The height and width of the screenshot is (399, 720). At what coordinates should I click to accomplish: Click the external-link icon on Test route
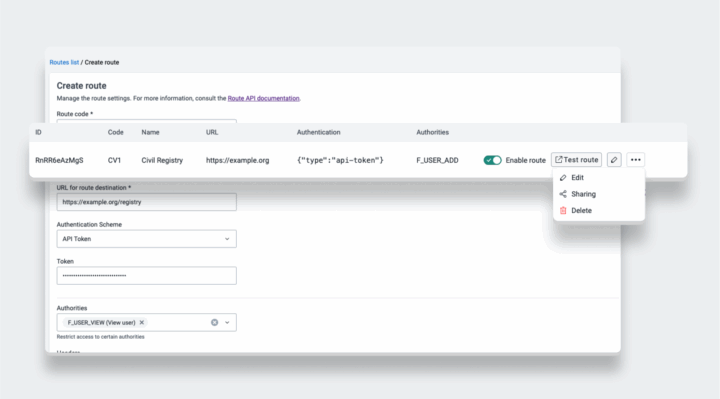point(558,159)
